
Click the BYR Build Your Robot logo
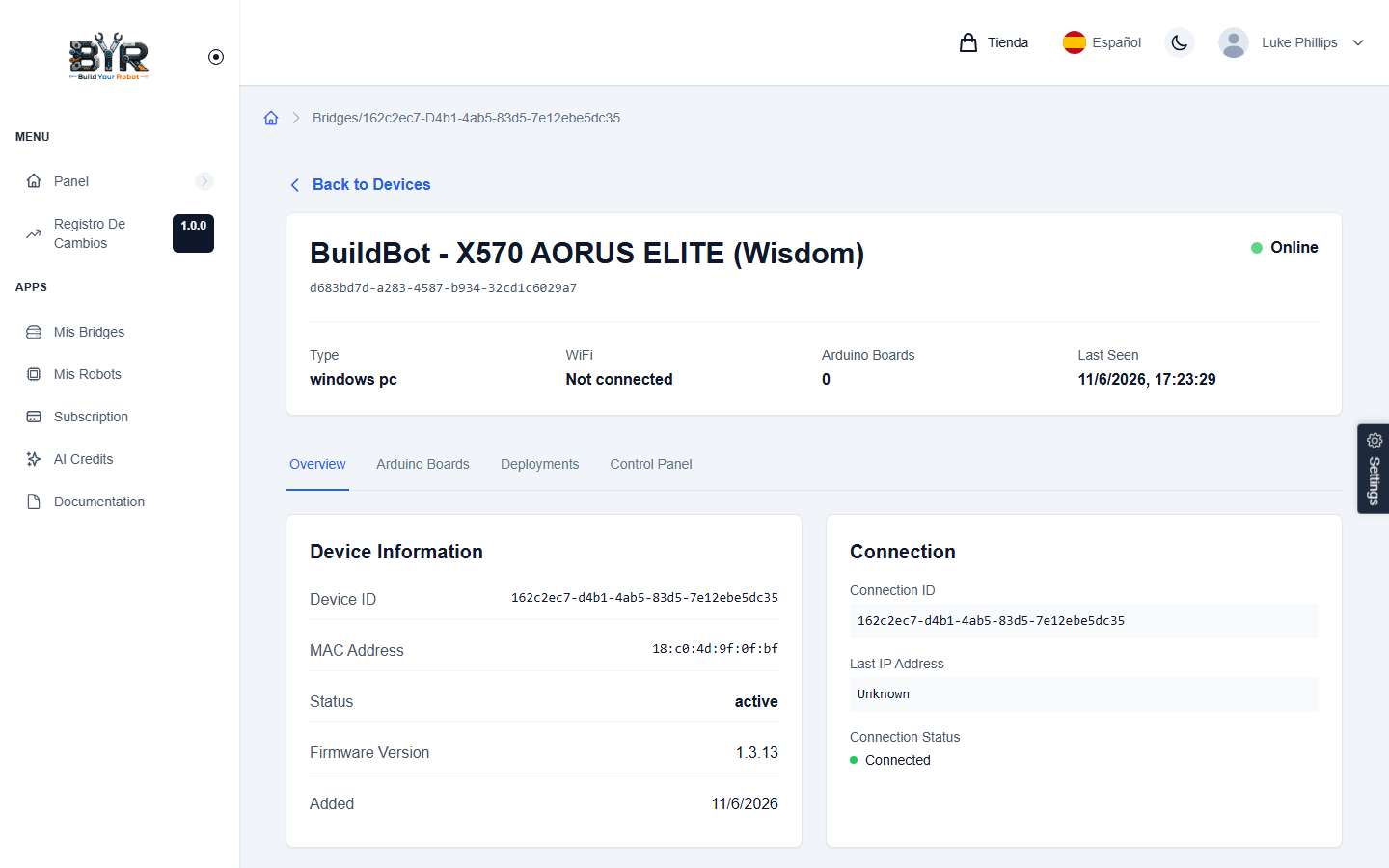[x=109, y=56]
